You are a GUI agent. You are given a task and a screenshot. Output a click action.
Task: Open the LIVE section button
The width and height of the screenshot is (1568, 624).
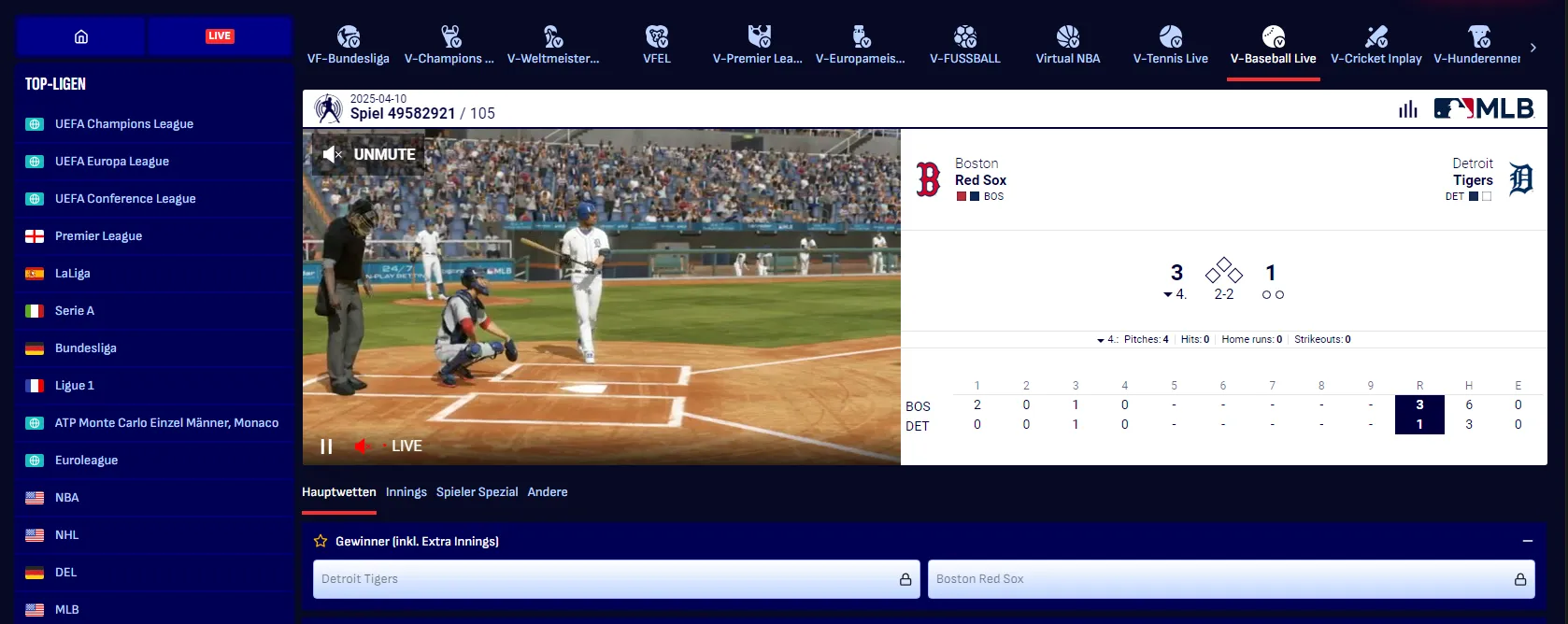point(220,36)
